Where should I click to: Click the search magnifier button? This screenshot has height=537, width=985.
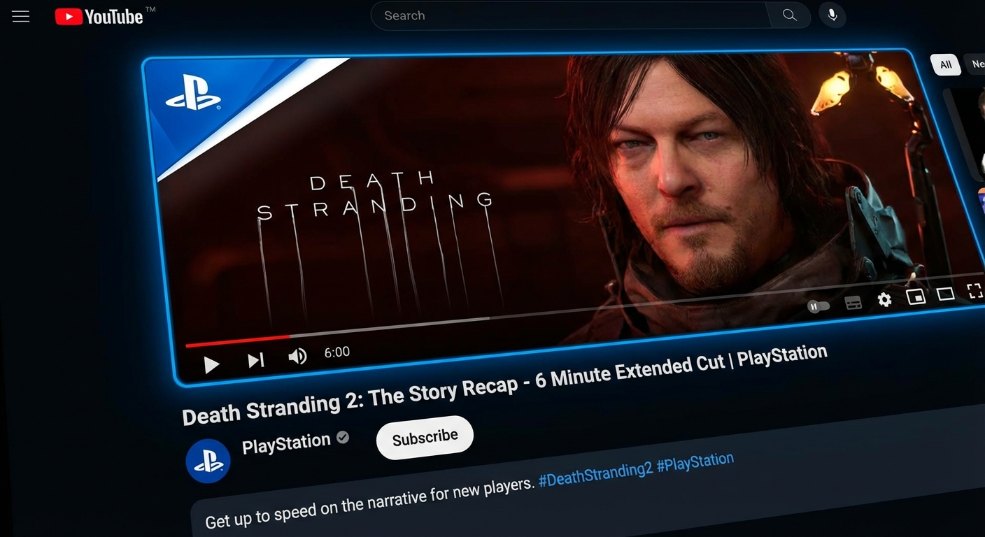coord(790,16)
